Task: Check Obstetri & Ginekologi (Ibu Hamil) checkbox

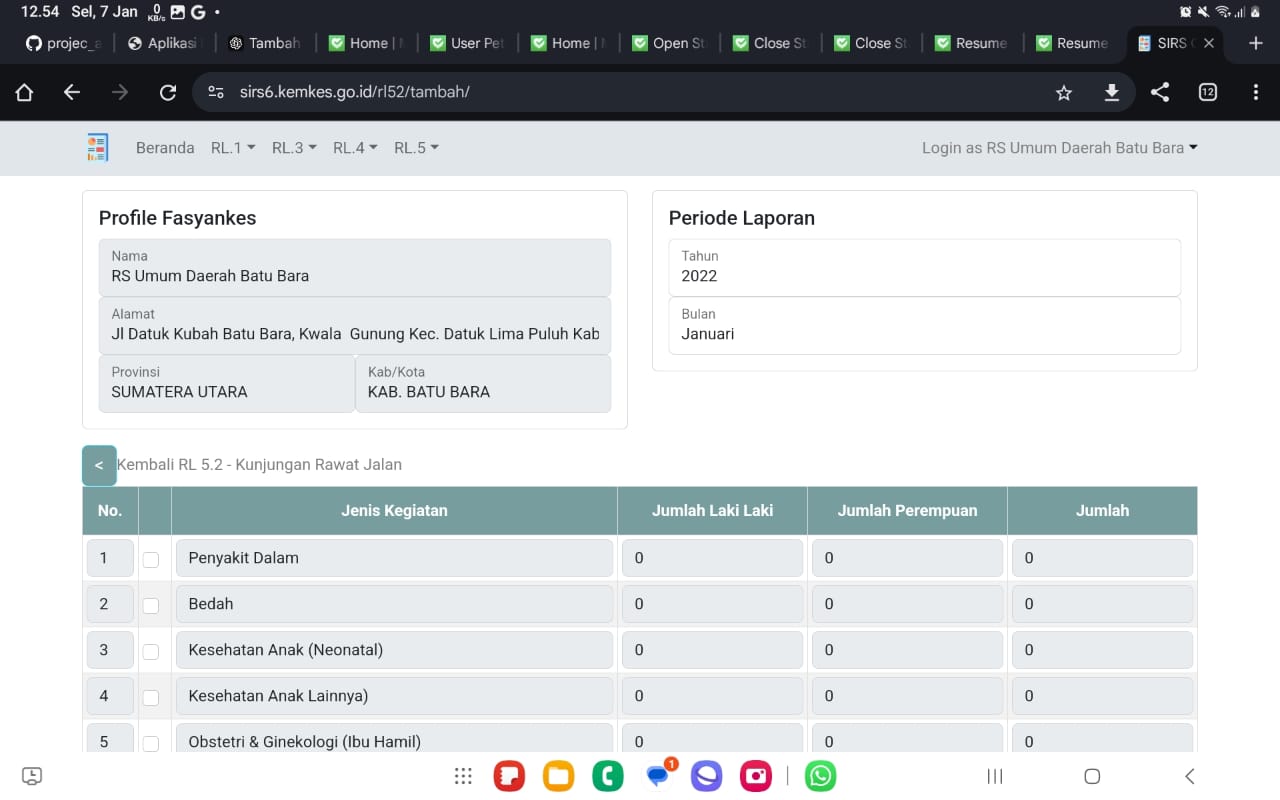Action: (151, 743)
